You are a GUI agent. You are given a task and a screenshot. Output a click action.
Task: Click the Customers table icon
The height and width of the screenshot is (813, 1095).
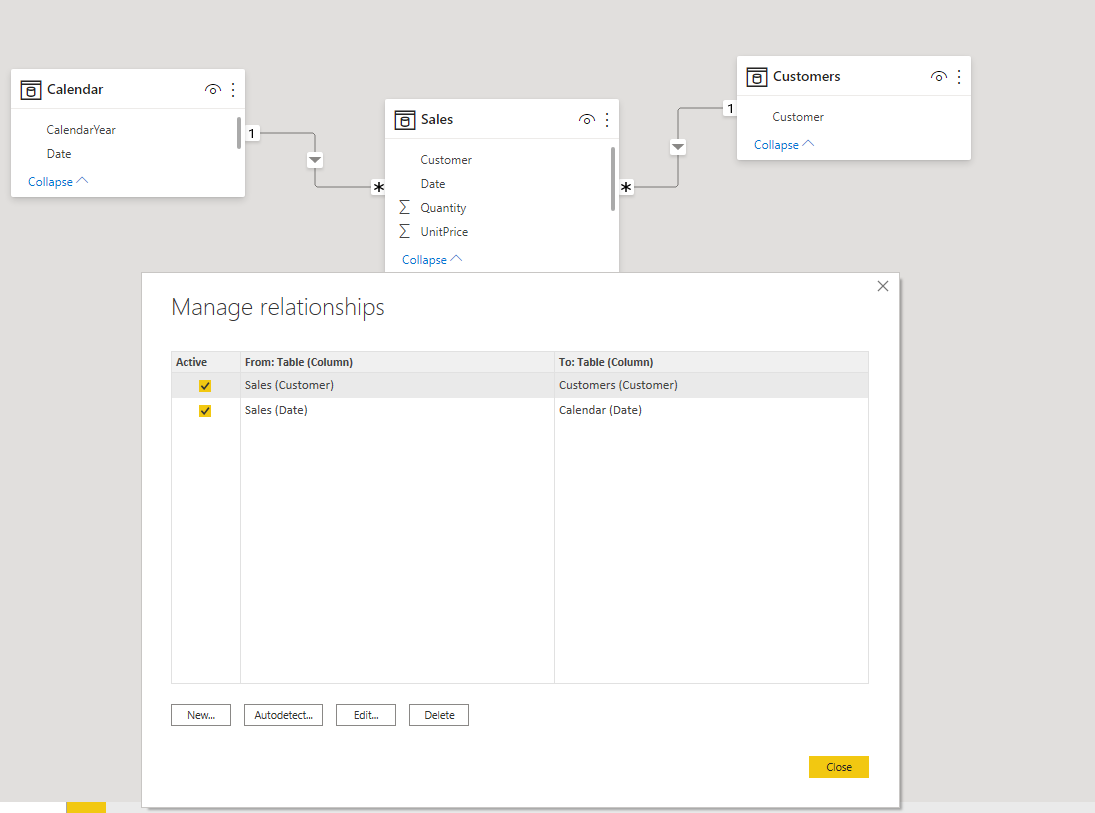tap(757, 77)
